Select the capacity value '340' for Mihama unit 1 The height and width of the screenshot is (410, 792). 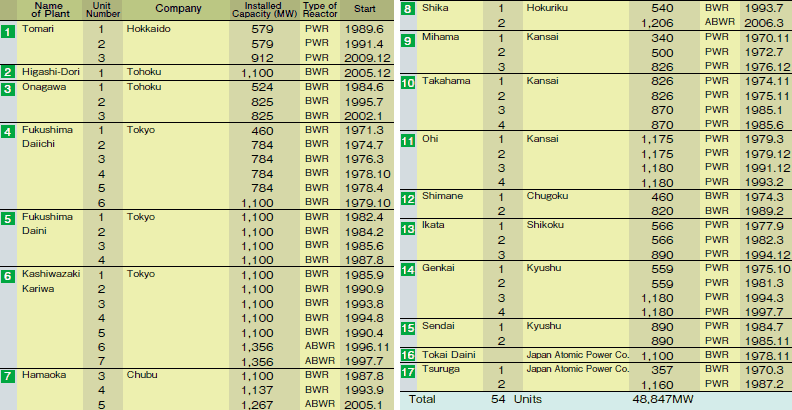tap(662, 38)
